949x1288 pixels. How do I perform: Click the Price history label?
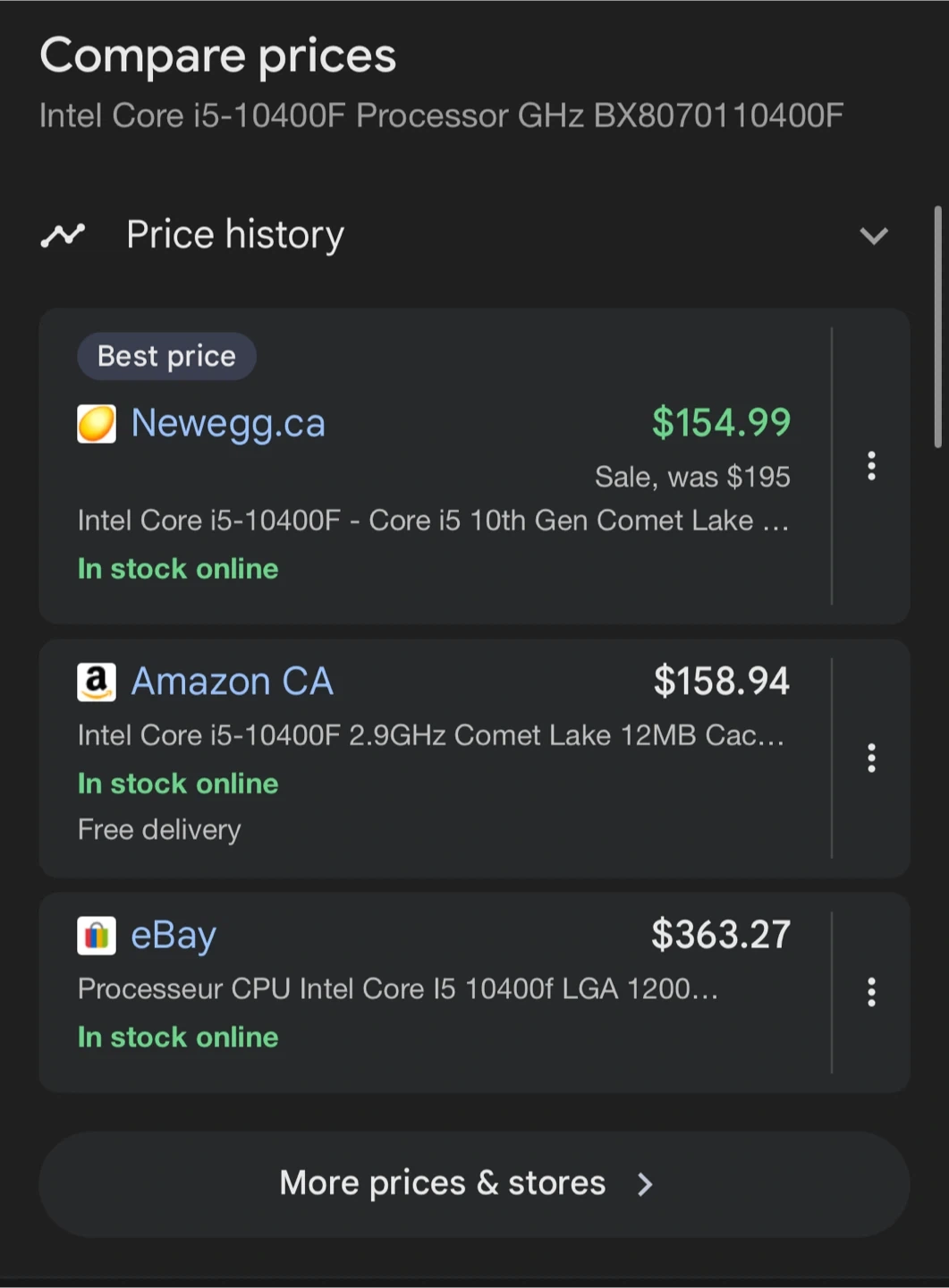tap(235, 234)
